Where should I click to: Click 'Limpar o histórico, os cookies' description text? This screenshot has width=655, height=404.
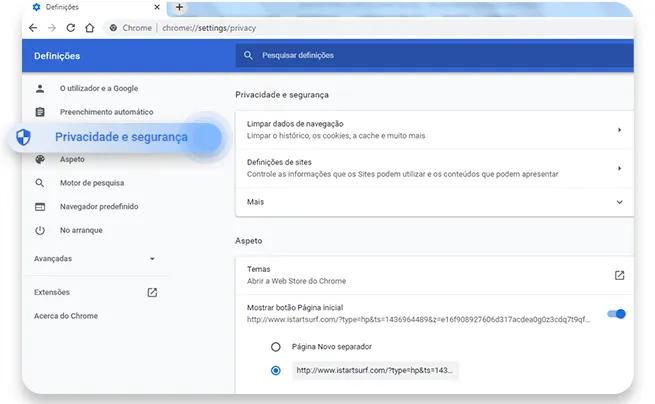pos(336,136)
